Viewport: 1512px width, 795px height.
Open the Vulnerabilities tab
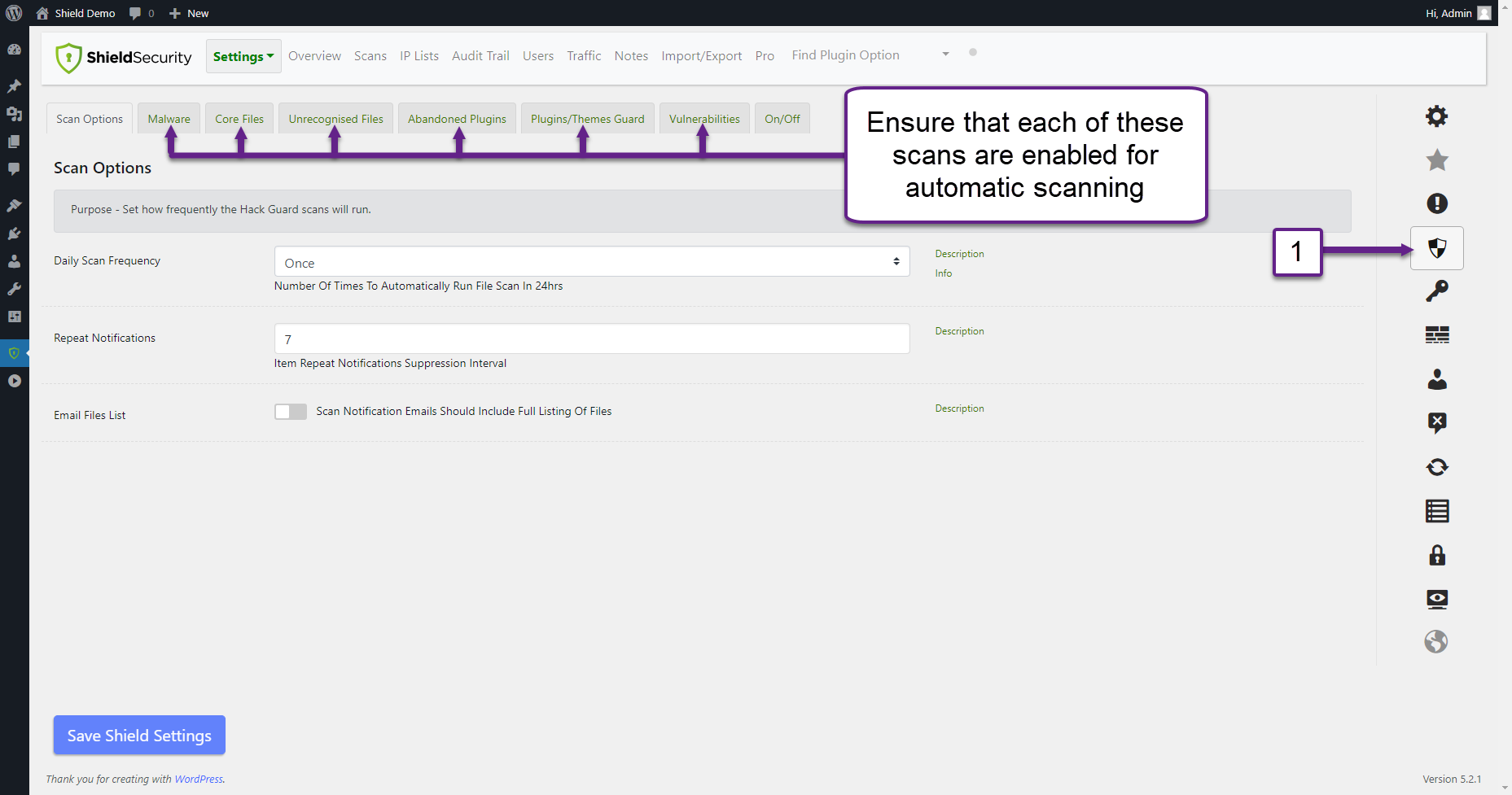(703, 119)
